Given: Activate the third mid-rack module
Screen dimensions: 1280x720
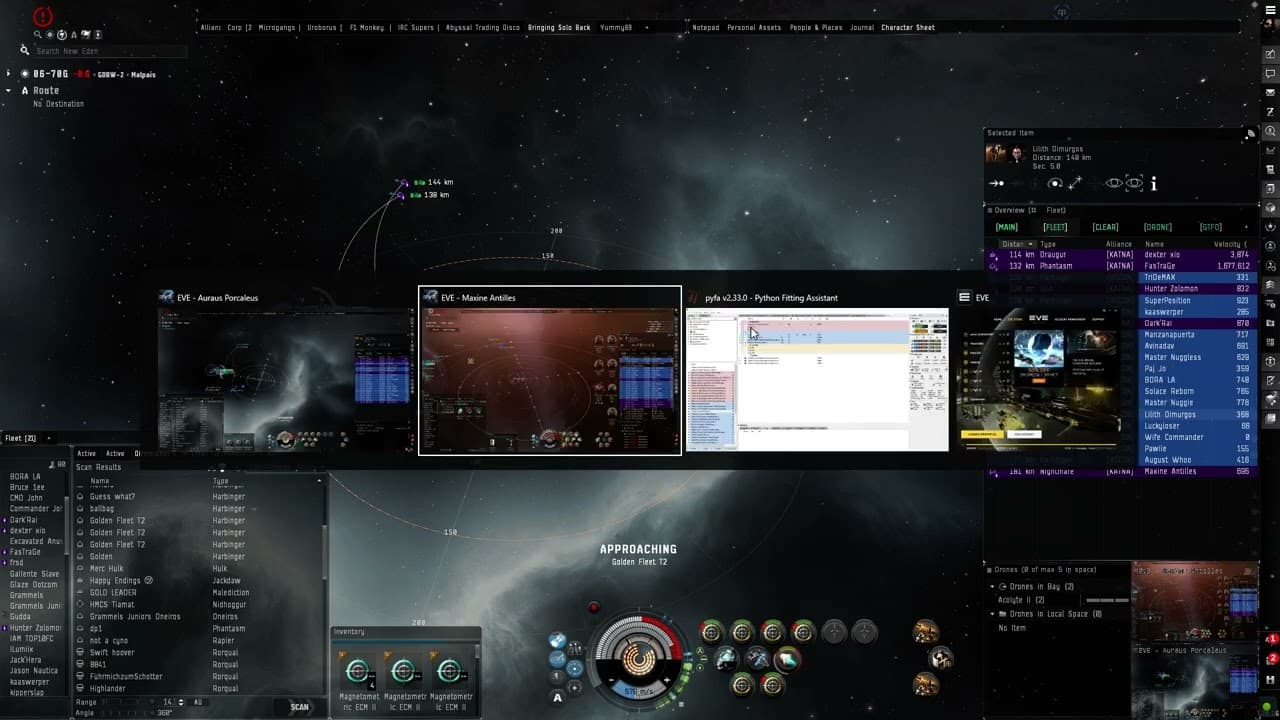Looking at the screenshot, I should [x=788, y=658].
